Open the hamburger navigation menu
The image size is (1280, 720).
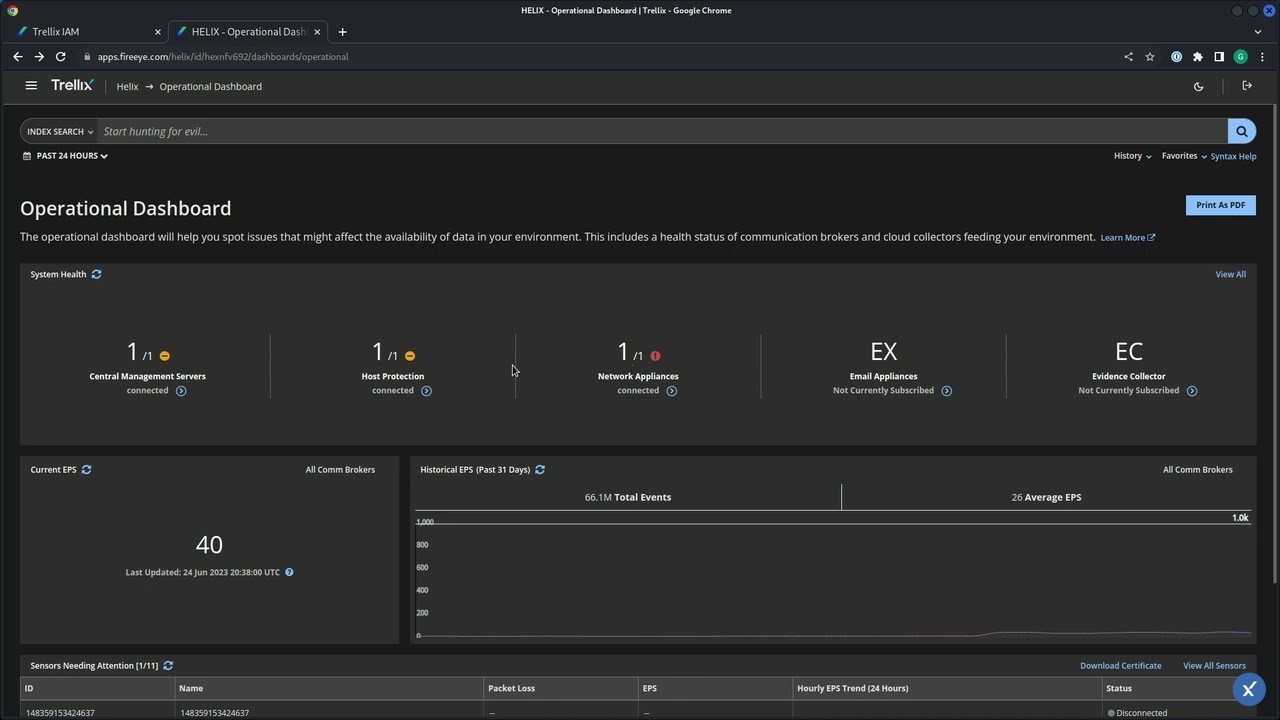pyautogui.click(x=31, y=86)
